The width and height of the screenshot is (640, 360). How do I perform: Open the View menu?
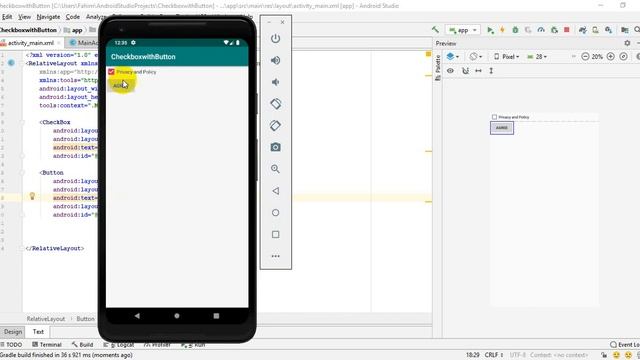click(x=24, y=17)
